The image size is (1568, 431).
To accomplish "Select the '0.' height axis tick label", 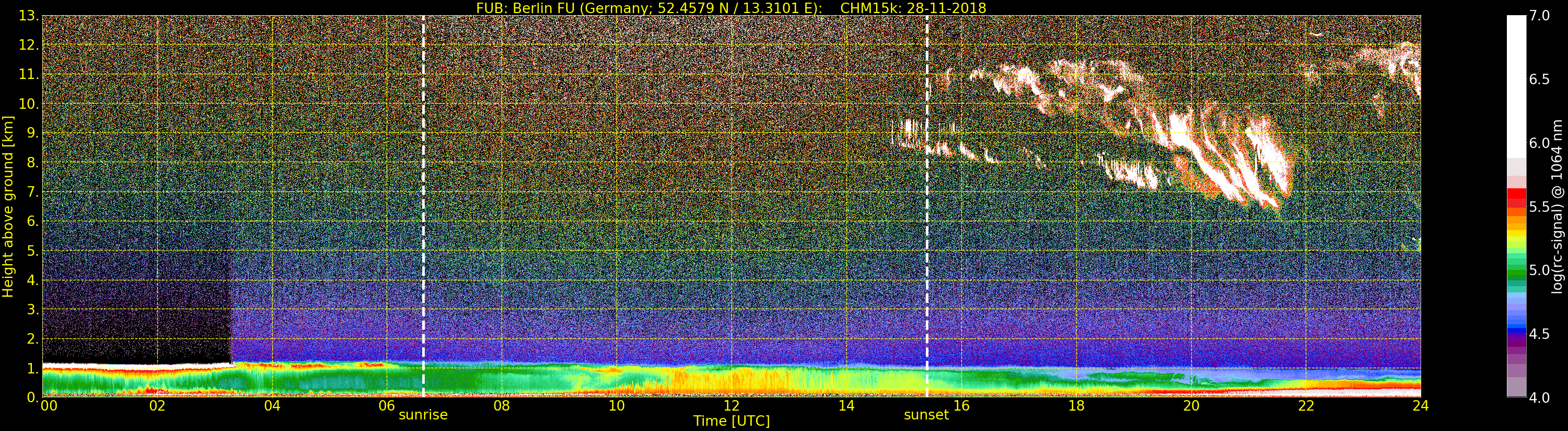I will click(33, 397).
